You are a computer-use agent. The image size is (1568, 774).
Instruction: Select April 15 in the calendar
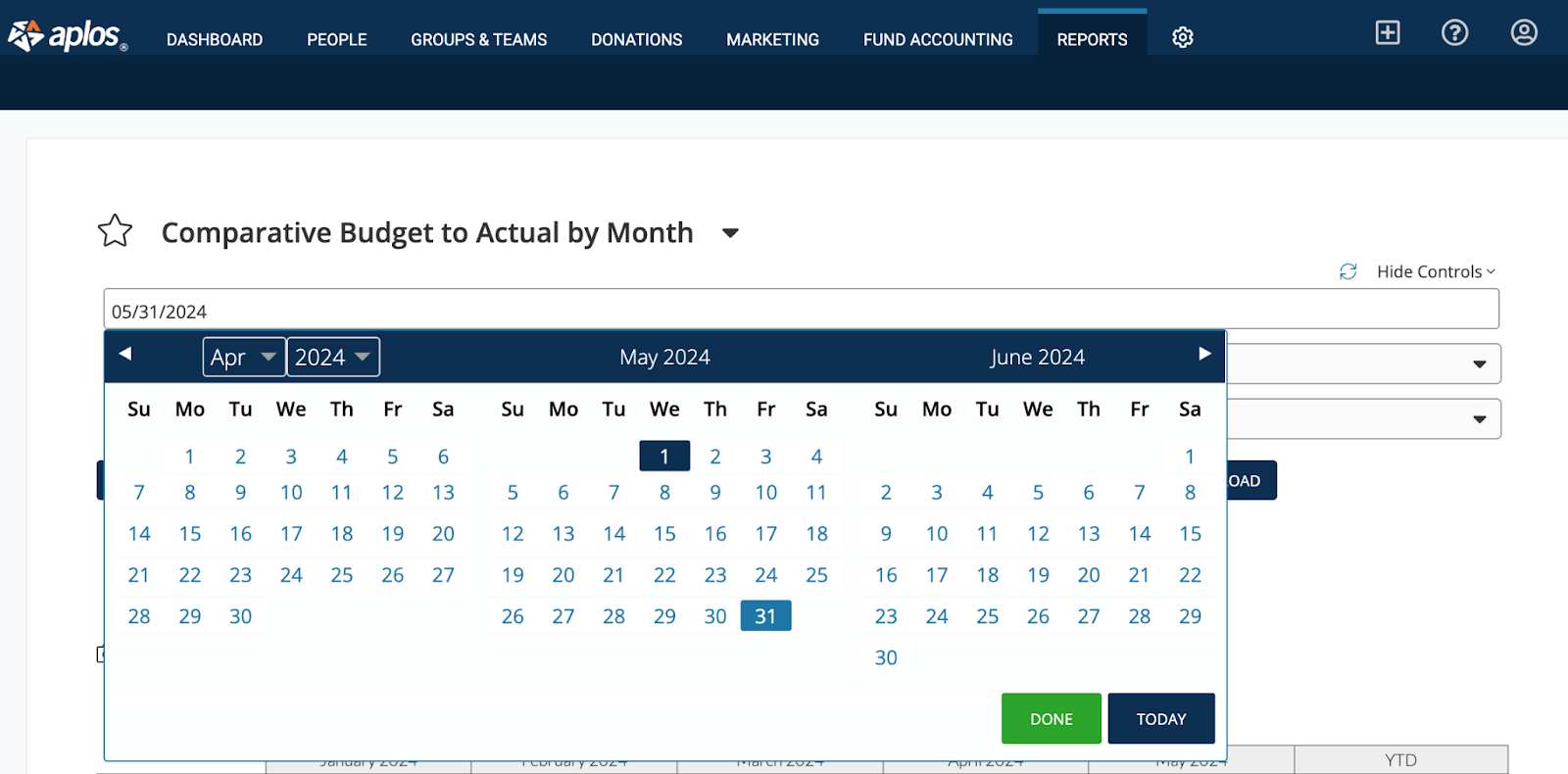click(x=190, y=534)
